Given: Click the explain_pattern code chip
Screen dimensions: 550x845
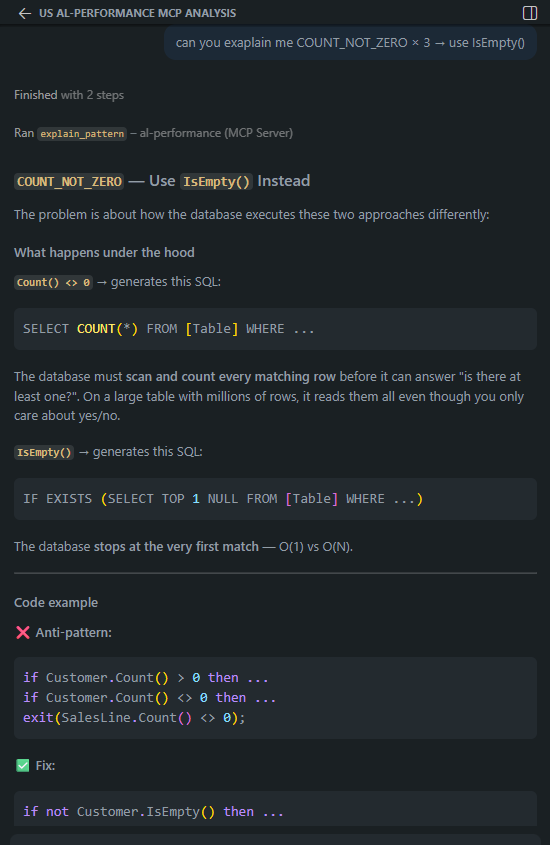Looking at the screenshot, I should [x=82, y=134].
